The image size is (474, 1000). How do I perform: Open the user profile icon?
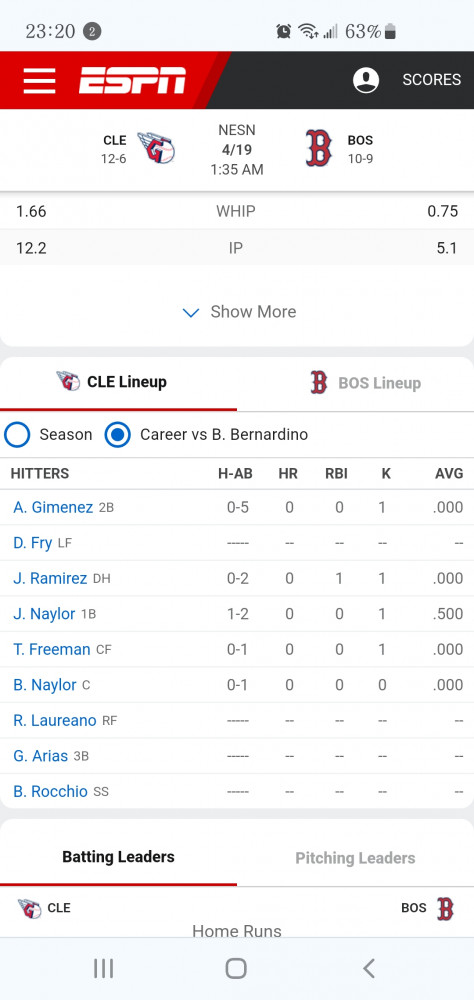(x=366, y=80)
